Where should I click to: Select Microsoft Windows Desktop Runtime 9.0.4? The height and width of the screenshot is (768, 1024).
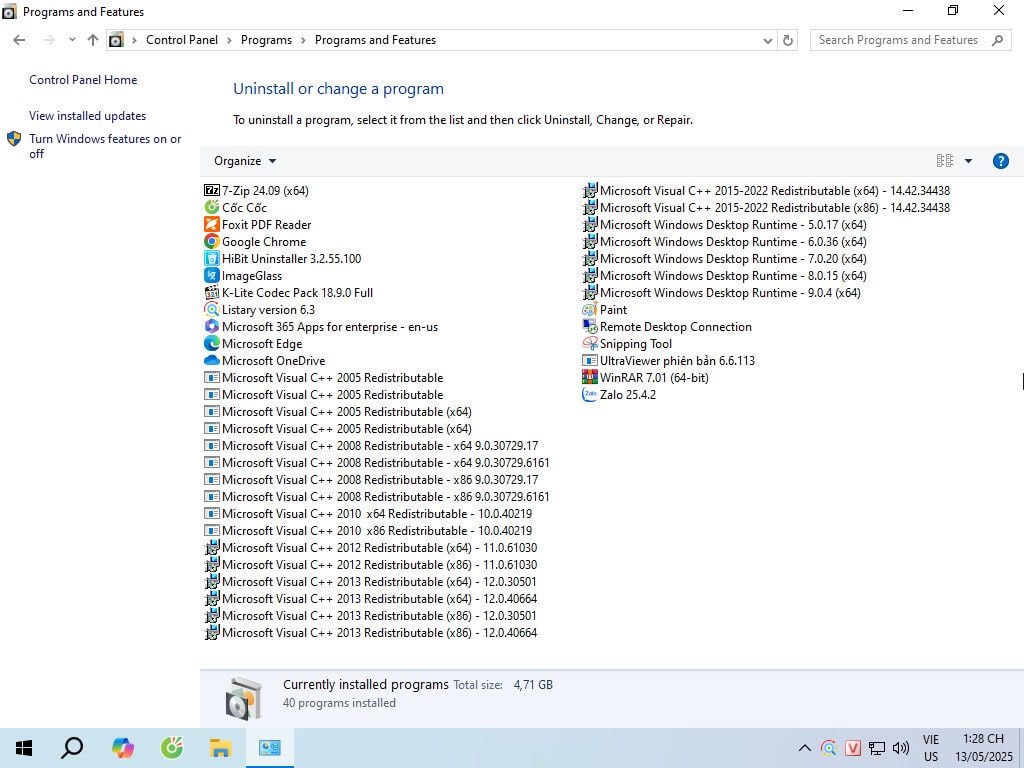coord(721,293)
